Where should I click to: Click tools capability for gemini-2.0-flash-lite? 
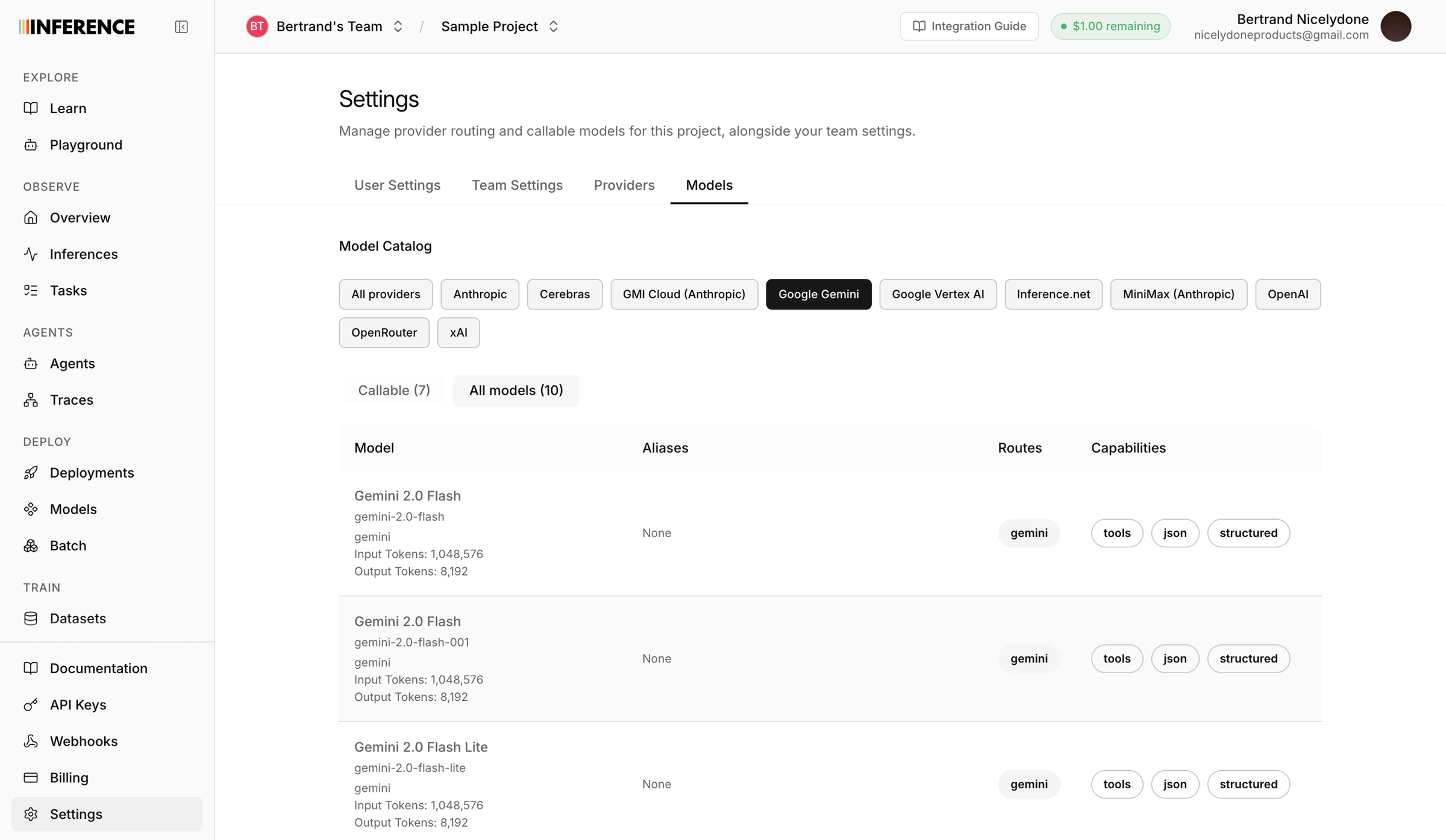(1116, 784)
